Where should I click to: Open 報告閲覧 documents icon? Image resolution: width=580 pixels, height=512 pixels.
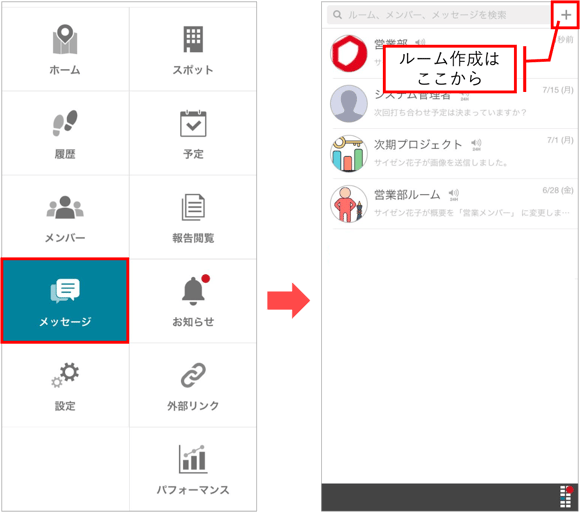pyautogui.click(x=193, y=207)
